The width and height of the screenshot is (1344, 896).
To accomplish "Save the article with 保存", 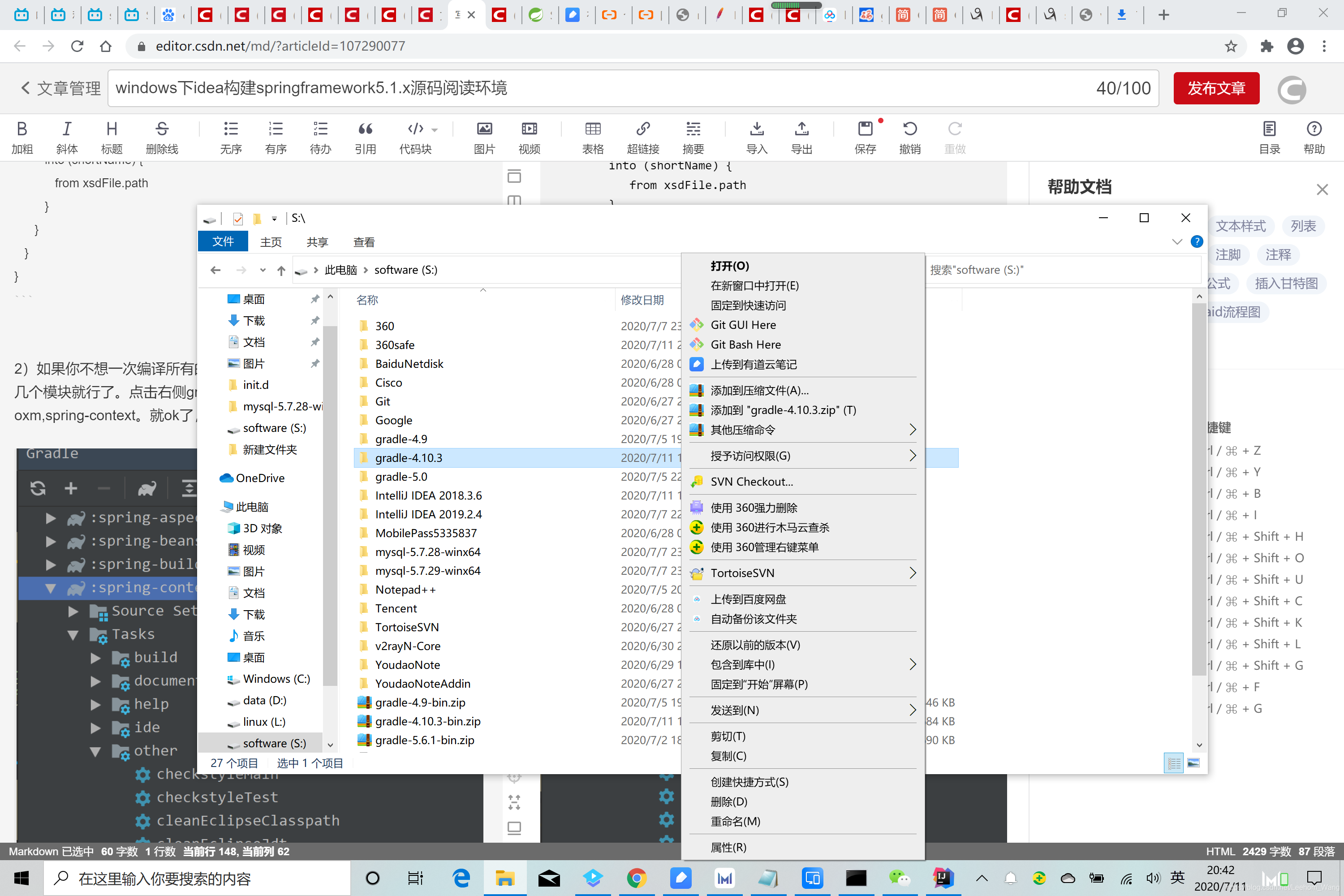I will coord(865,137).
